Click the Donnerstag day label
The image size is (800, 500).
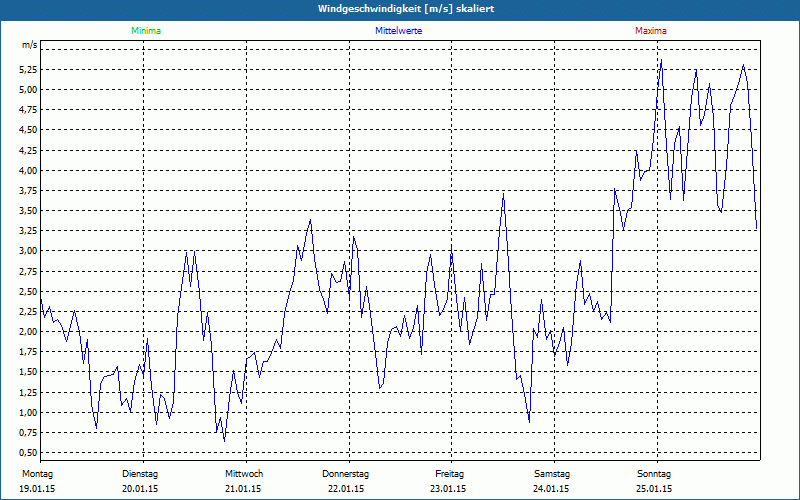click(345, 474)
